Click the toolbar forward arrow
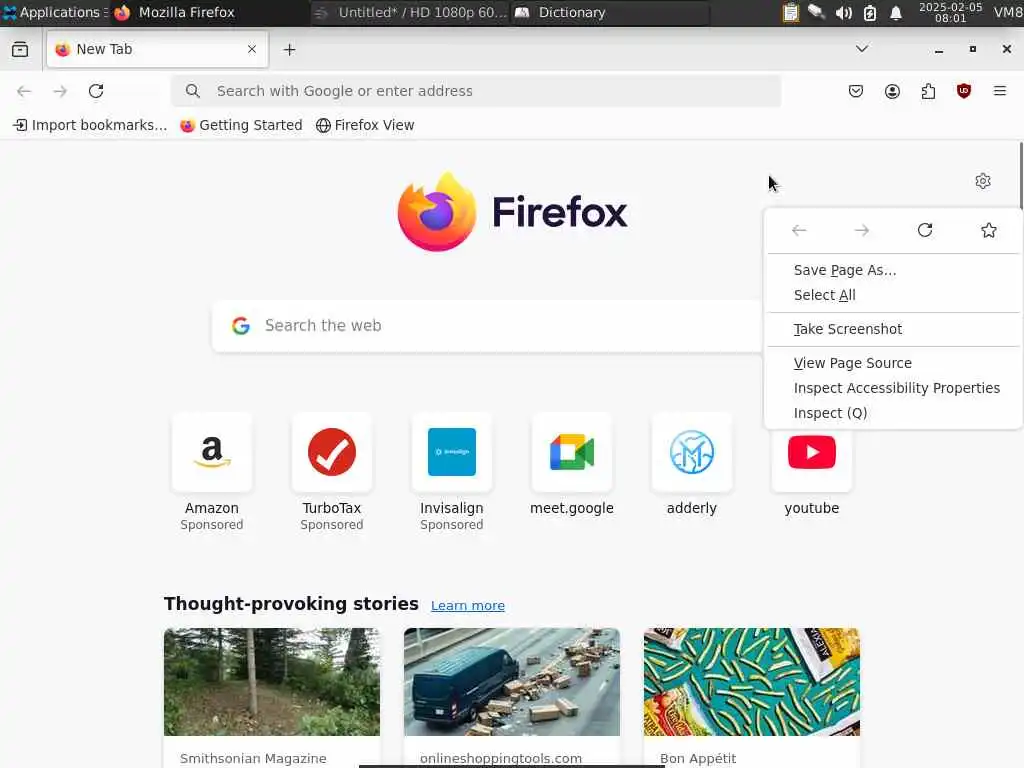Viewport: 1024px width, 768px height. [x=60, y=91]
